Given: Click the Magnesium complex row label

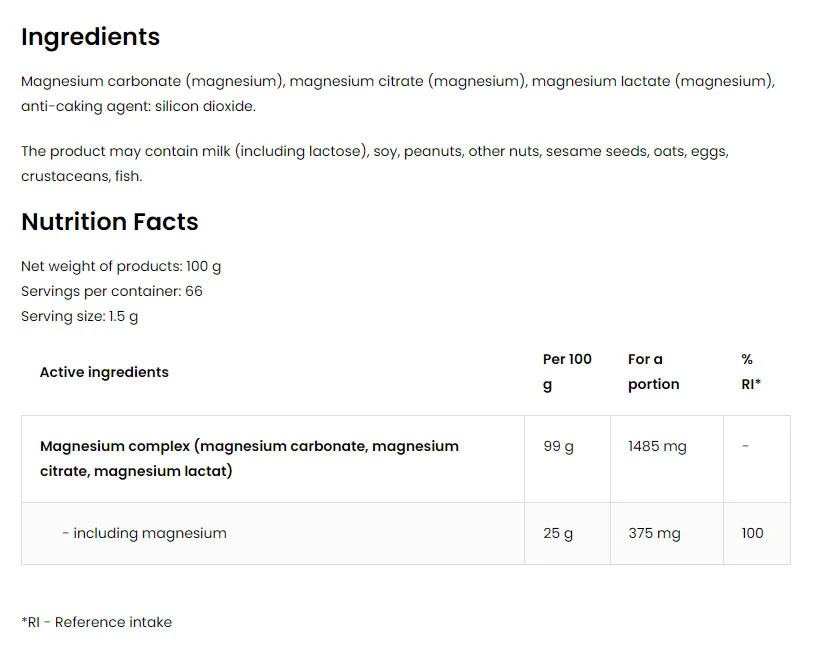Looking at the screenshot, I should click(249, 458).
